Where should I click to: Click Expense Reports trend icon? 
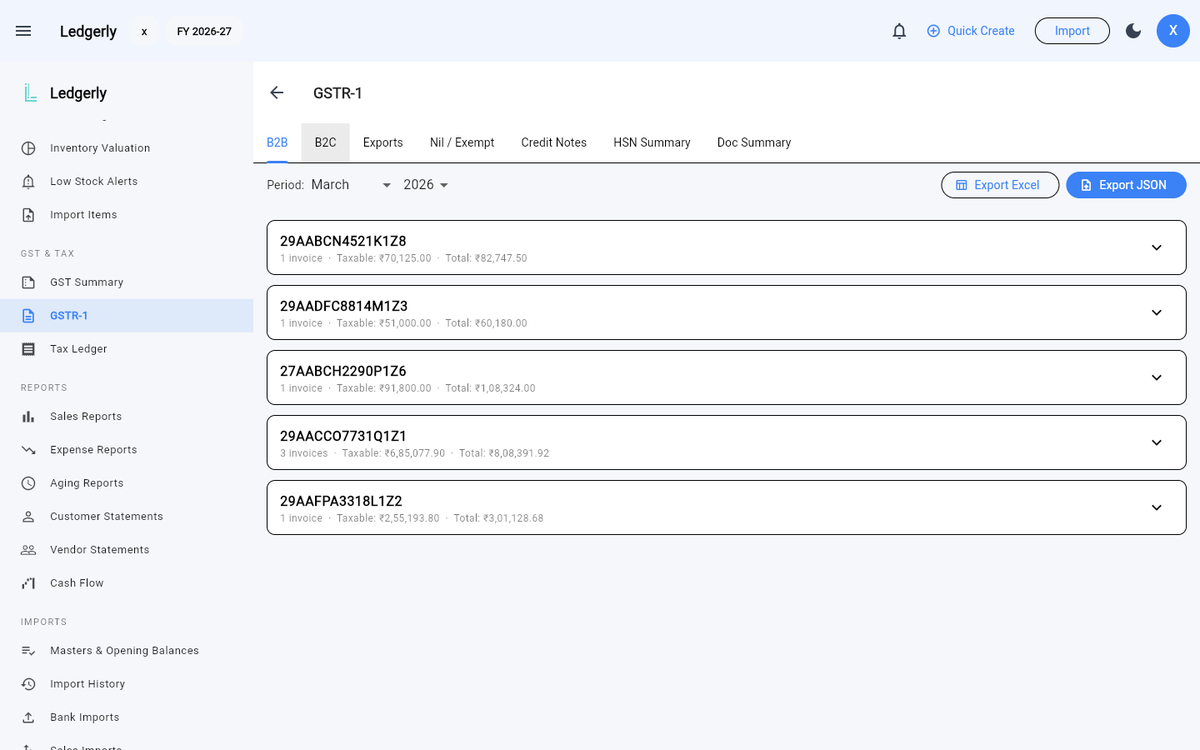click(x=29, y=450)
